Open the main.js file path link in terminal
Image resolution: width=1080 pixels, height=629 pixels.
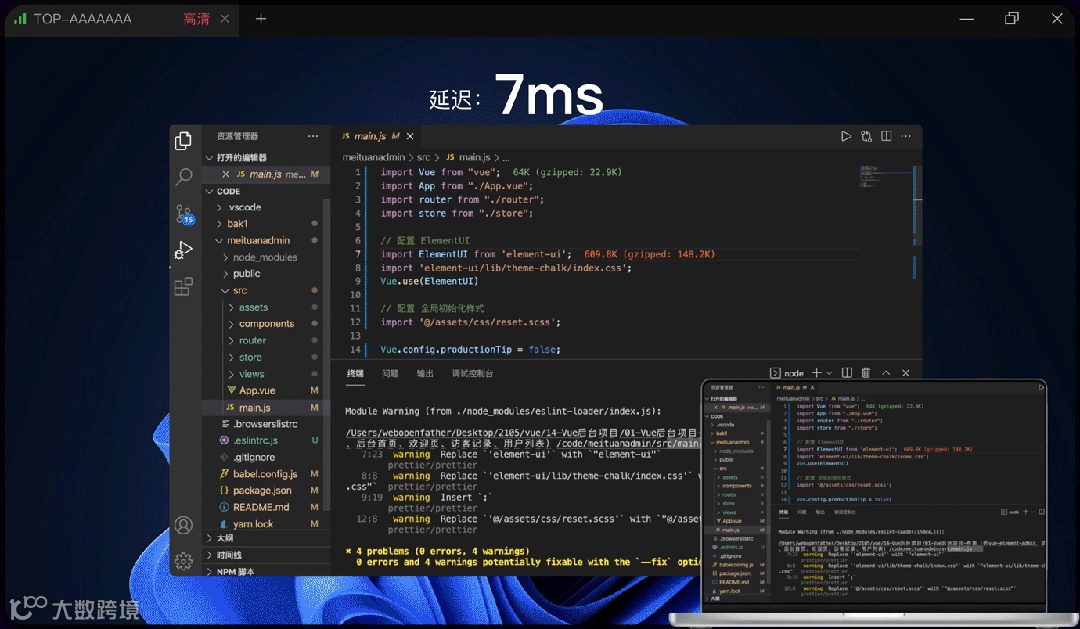523,438
